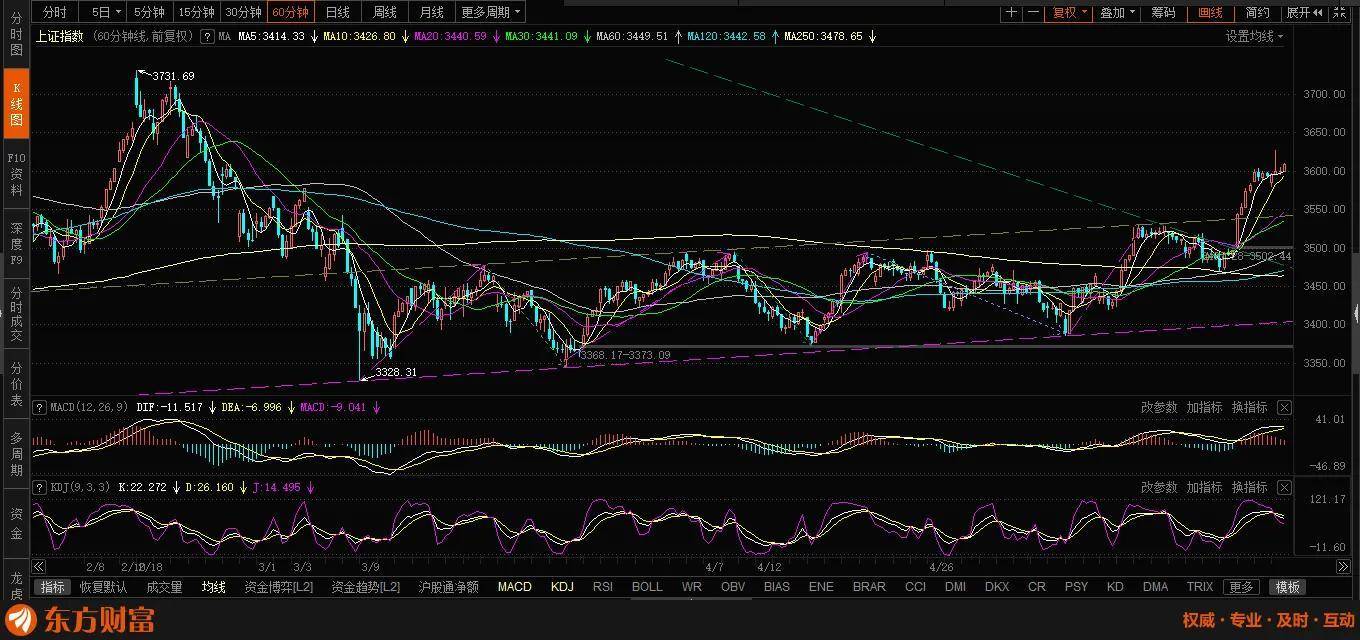Open the 叠加 overlay dropdown

[x=1117, y=12]
